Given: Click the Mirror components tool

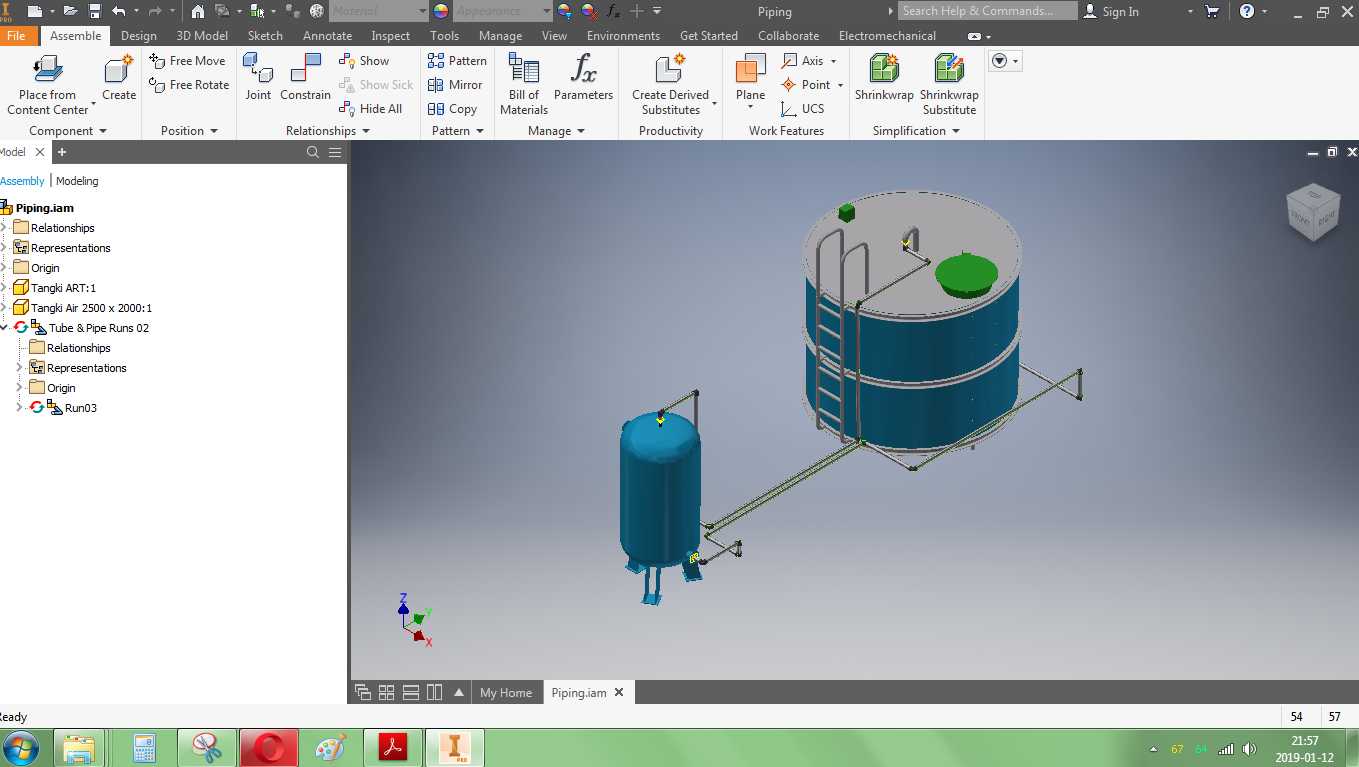Looking at the screenshot, I should coord(455,85).
